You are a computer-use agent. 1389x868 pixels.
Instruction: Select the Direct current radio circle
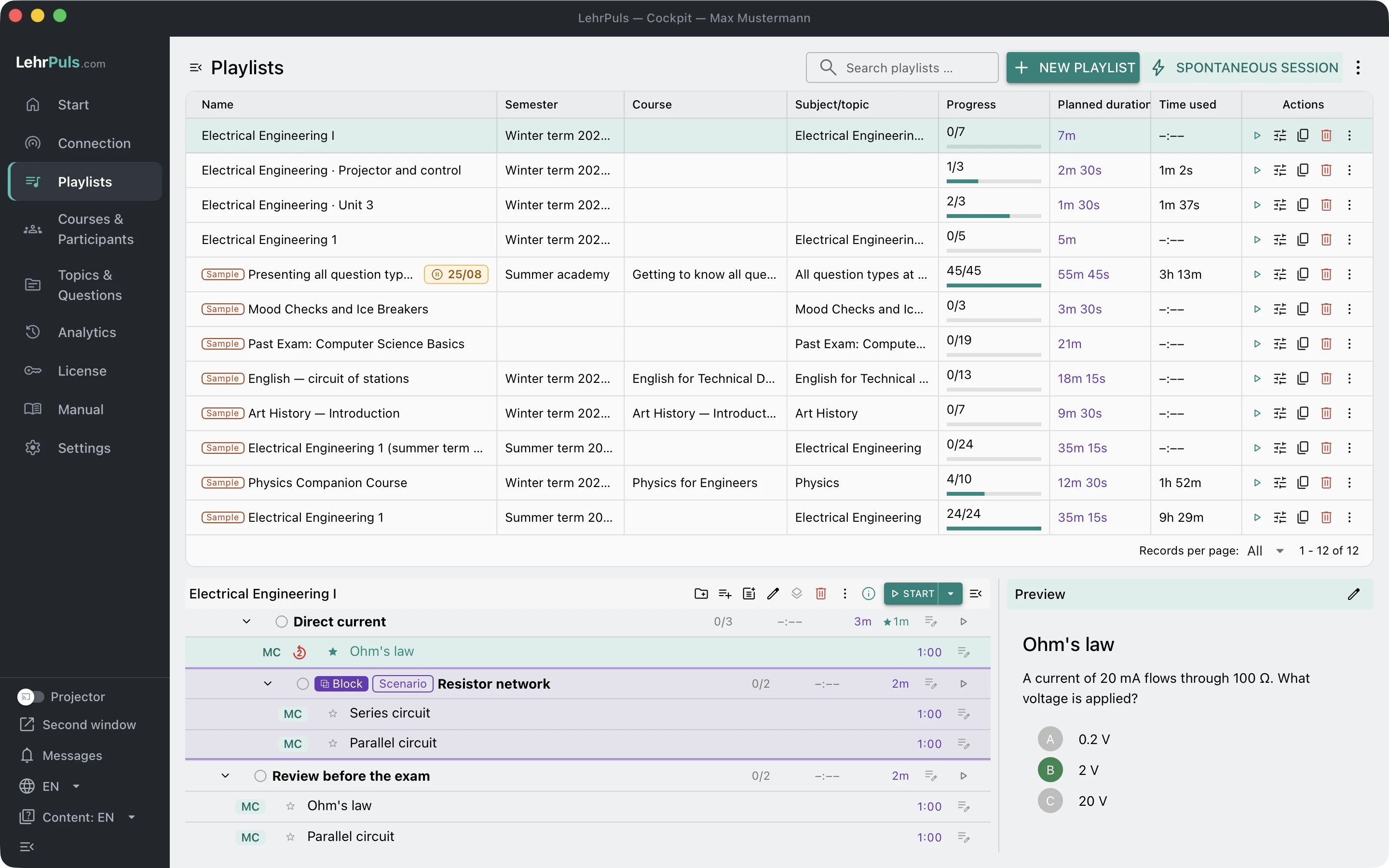[281, 622]
